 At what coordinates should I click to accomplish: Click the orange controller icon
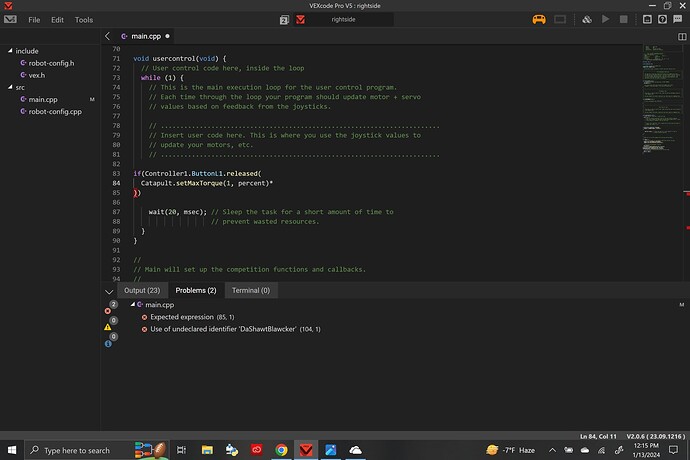pyautogui.click(x=539, y=19)
